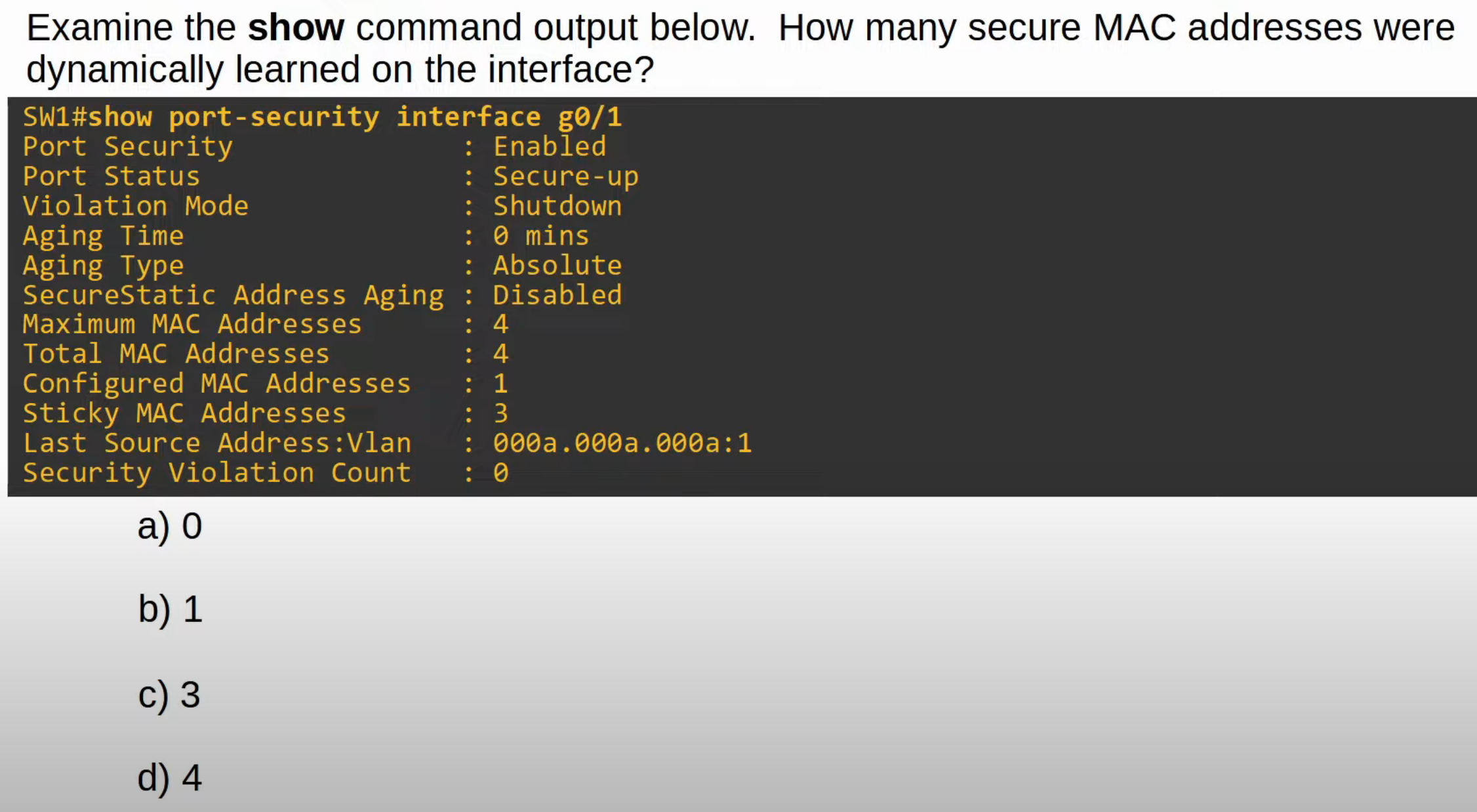Click the Port Status Secure-up value
Viewport: 1477px width, 812px height.
(565, 176)
